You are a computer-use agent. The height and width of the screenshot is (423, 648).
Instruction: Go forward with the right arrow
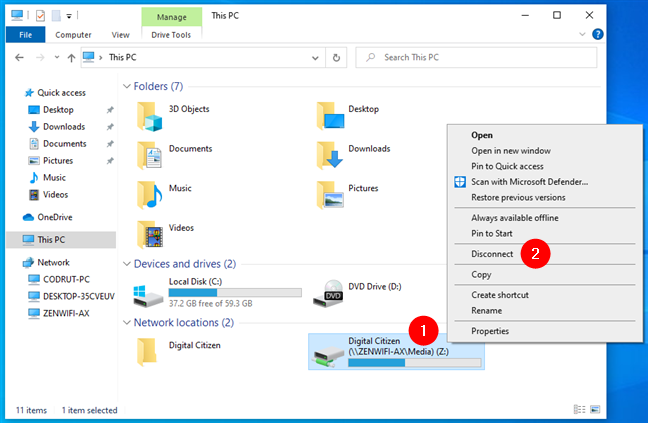(40, 57)
